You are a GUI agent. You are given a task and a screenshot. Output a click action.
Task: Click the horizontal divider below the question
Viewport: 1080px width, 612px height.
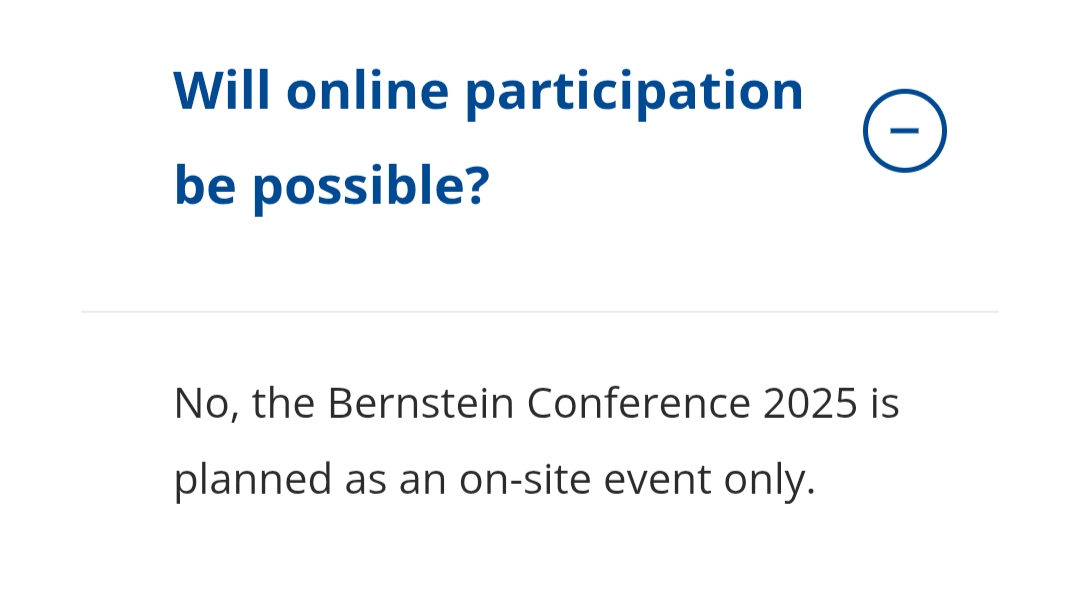point(540,312)
